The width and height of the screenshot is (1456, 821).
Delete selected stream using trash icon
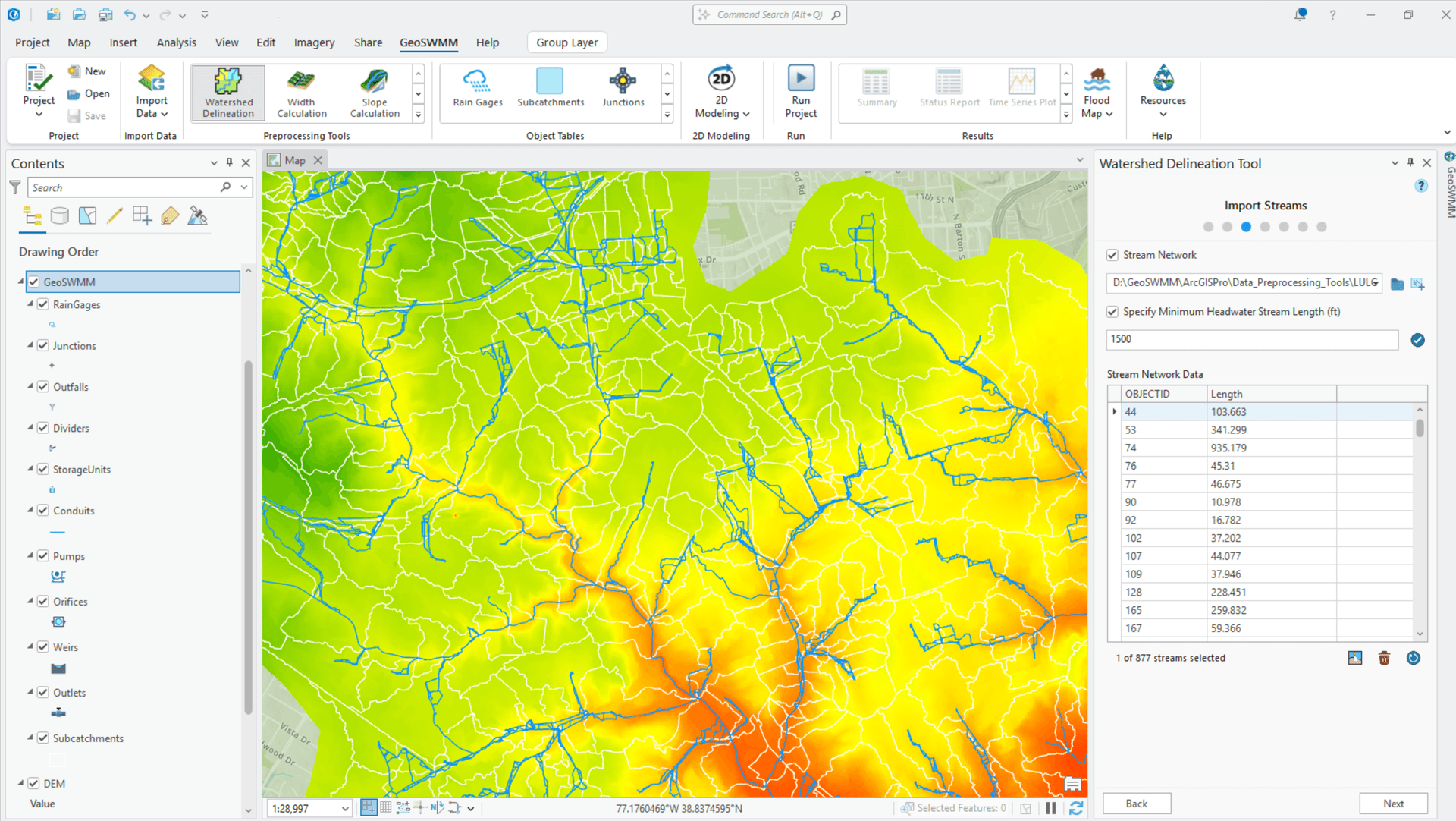click(x=1384, y=658)
